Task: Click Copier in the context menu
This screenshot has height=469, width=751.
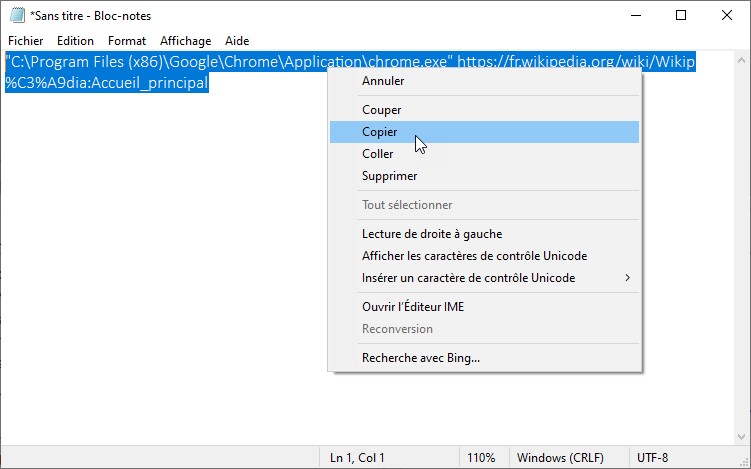Action: coord(379,132)
